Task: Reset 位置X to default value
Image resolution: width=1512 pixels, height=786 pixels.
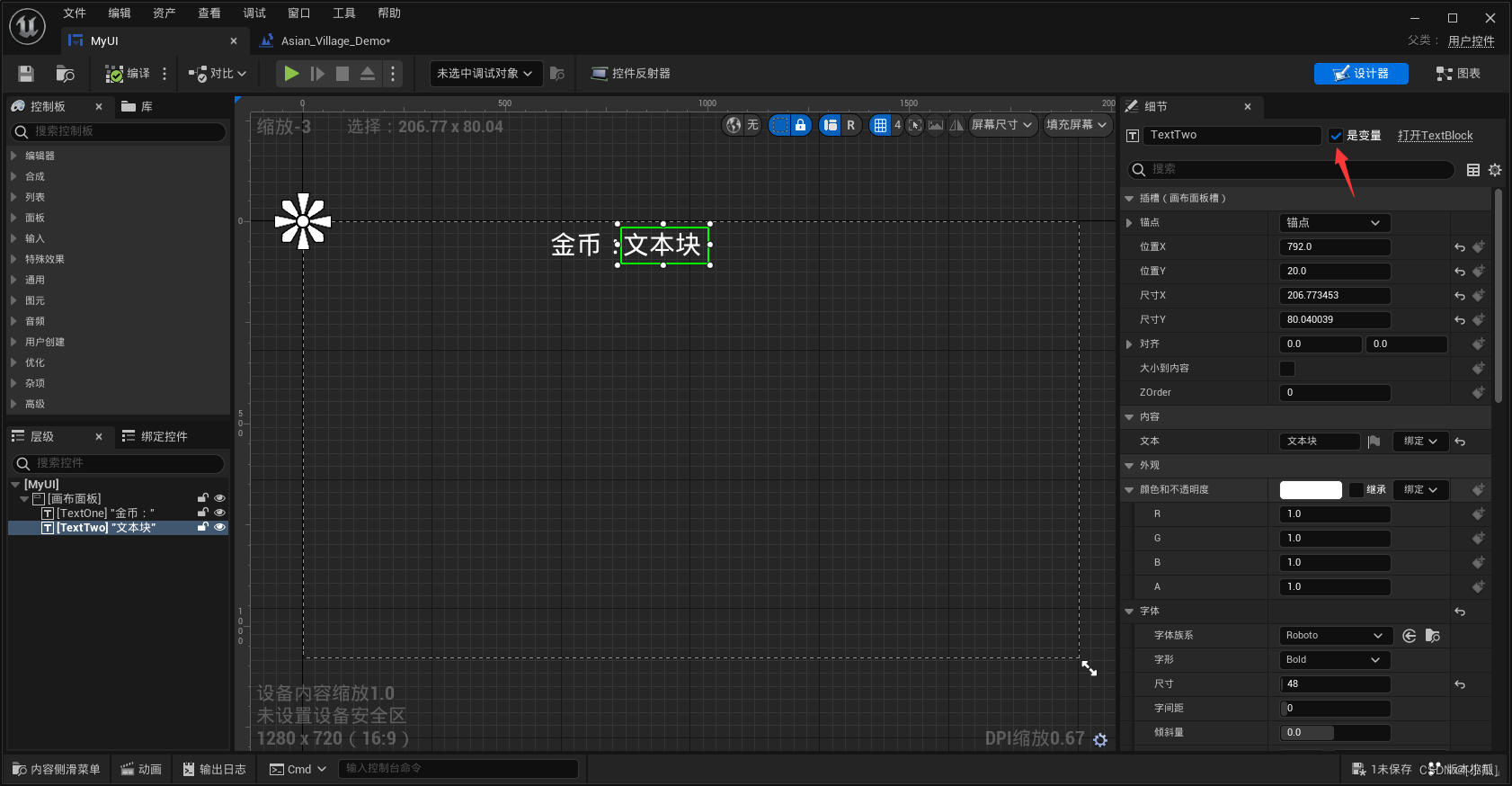Action: (1460, 247)
